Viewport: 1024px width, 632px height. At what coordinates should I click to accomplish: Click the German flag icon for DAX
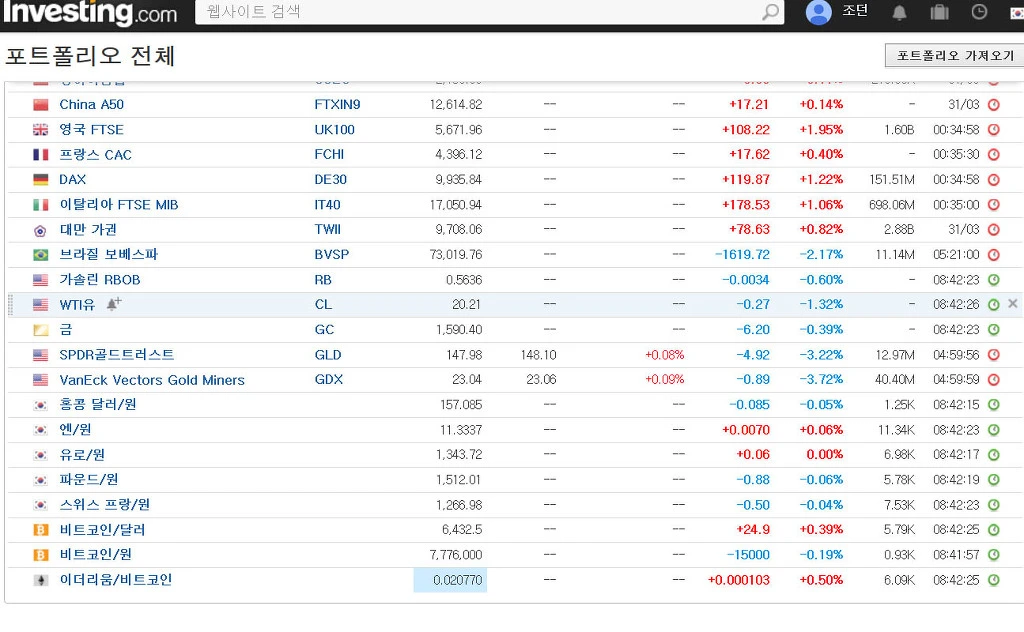(x=40, y=180)
